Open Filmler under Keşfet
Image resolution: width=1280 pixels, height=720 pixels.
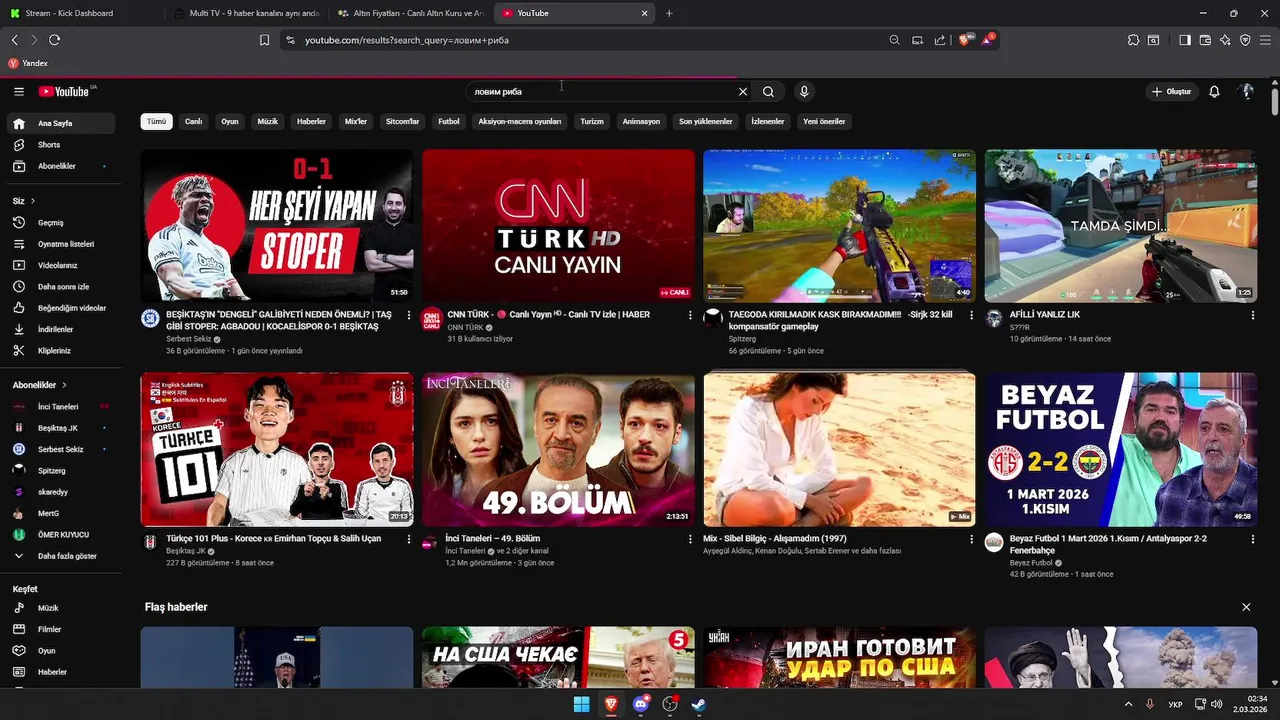61,629
